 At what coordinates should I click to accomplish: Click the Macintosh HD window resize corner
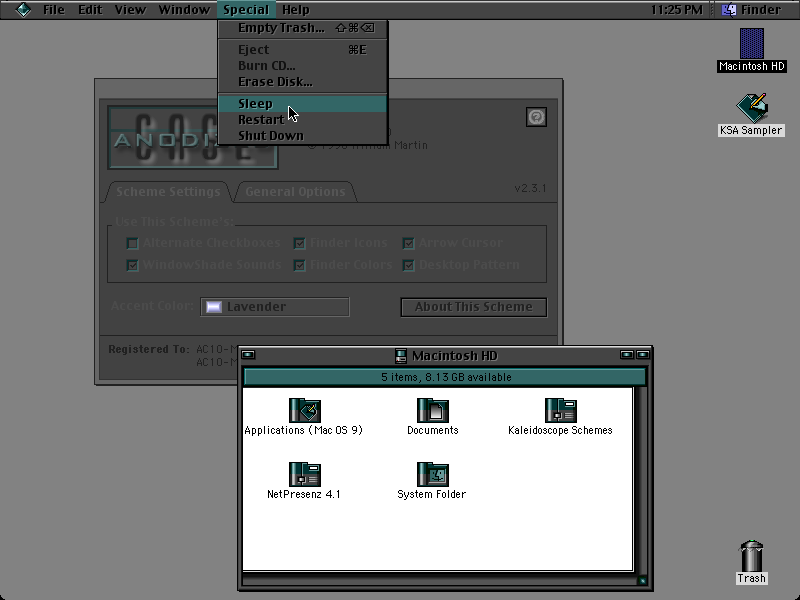(x=642, y=580)
